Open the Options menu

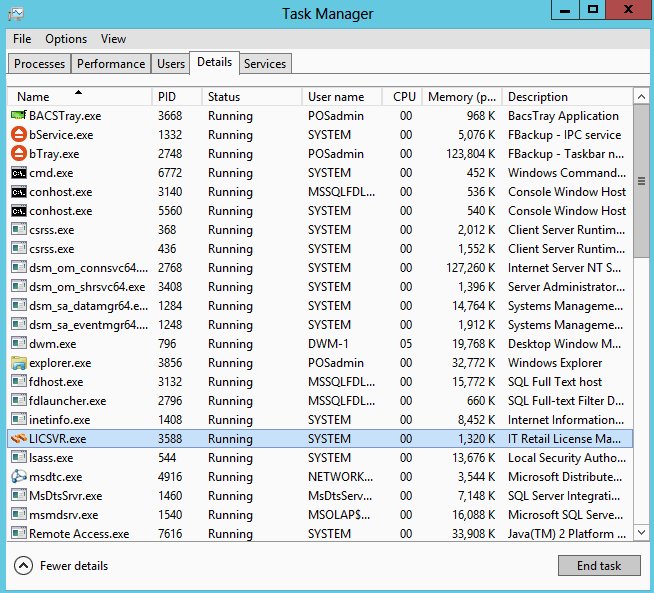(66, 39)
